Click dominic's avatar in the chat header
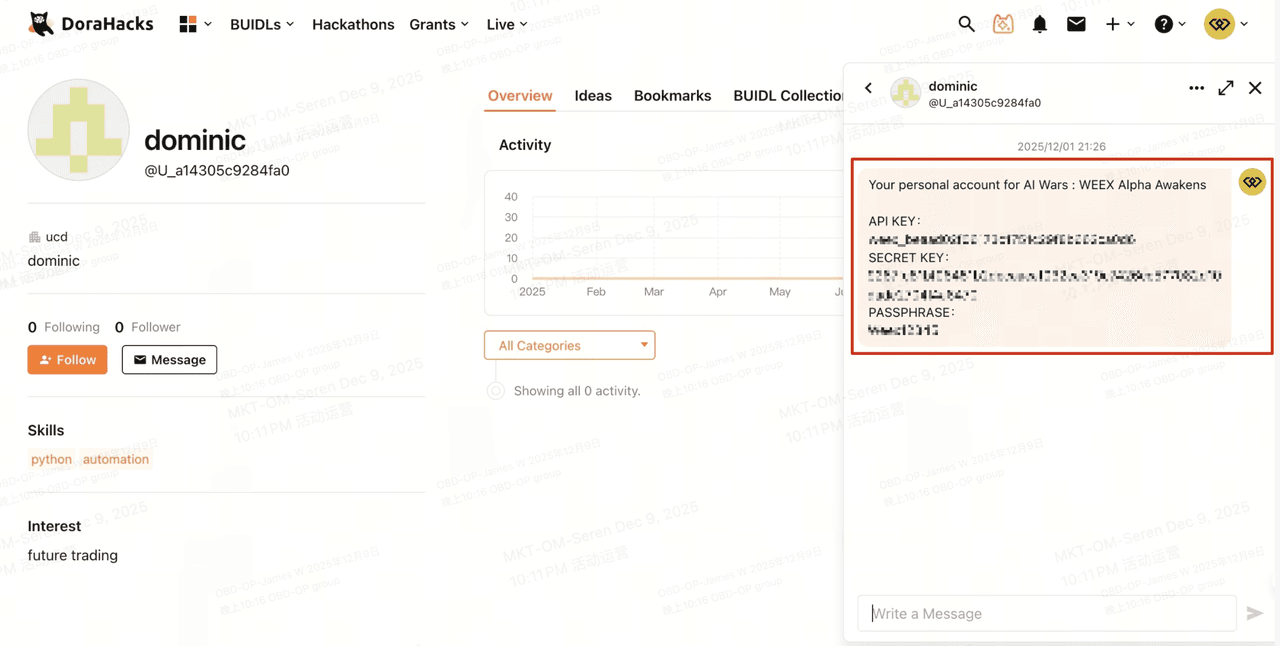Viewport: 1280px width, 646px height. tap(905, 92)
